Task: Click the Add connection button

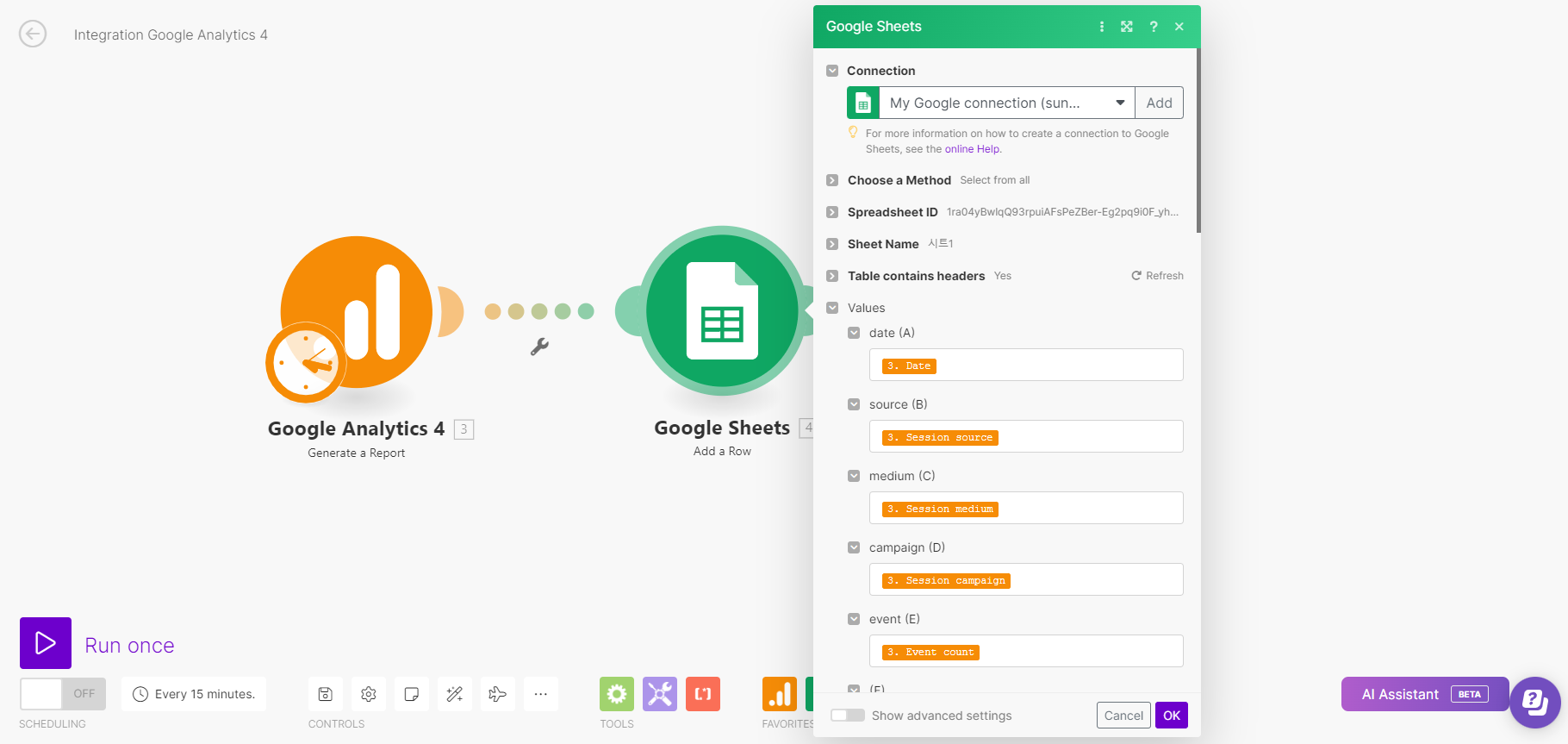Action: tap(1159, 103)
